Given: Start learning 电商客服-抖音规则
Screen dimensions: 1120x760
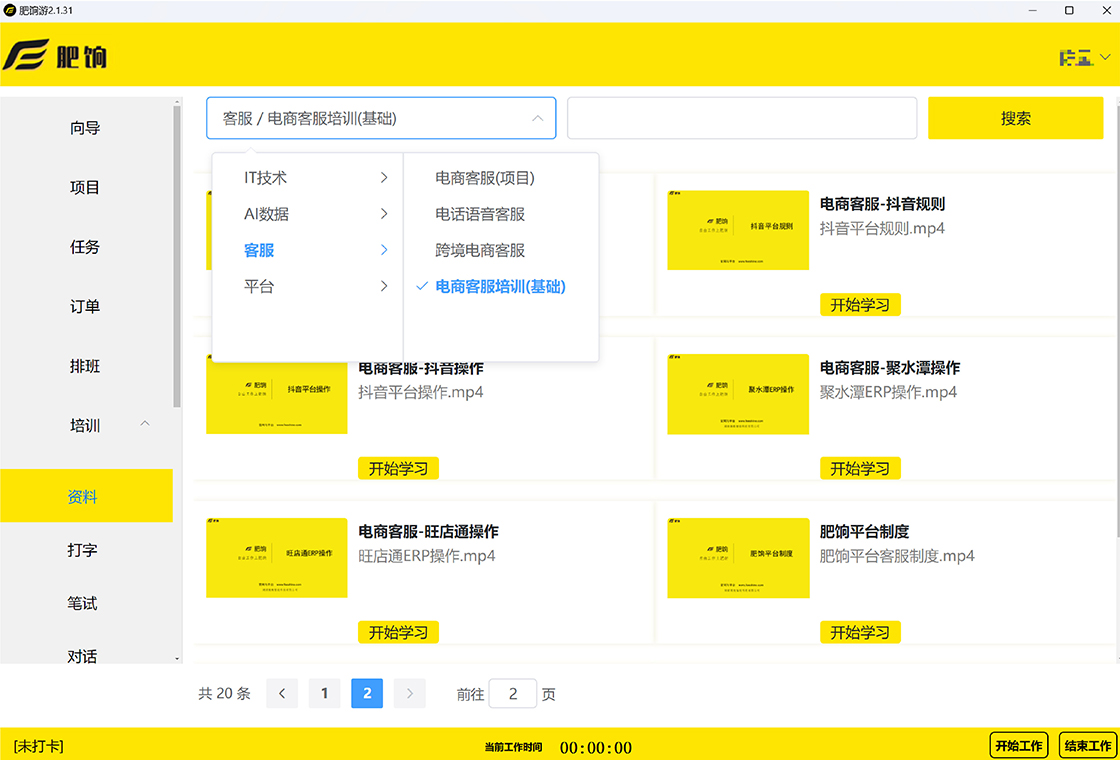Looking at the screenshot, I should pyautogui.click(x=860, y=304).
